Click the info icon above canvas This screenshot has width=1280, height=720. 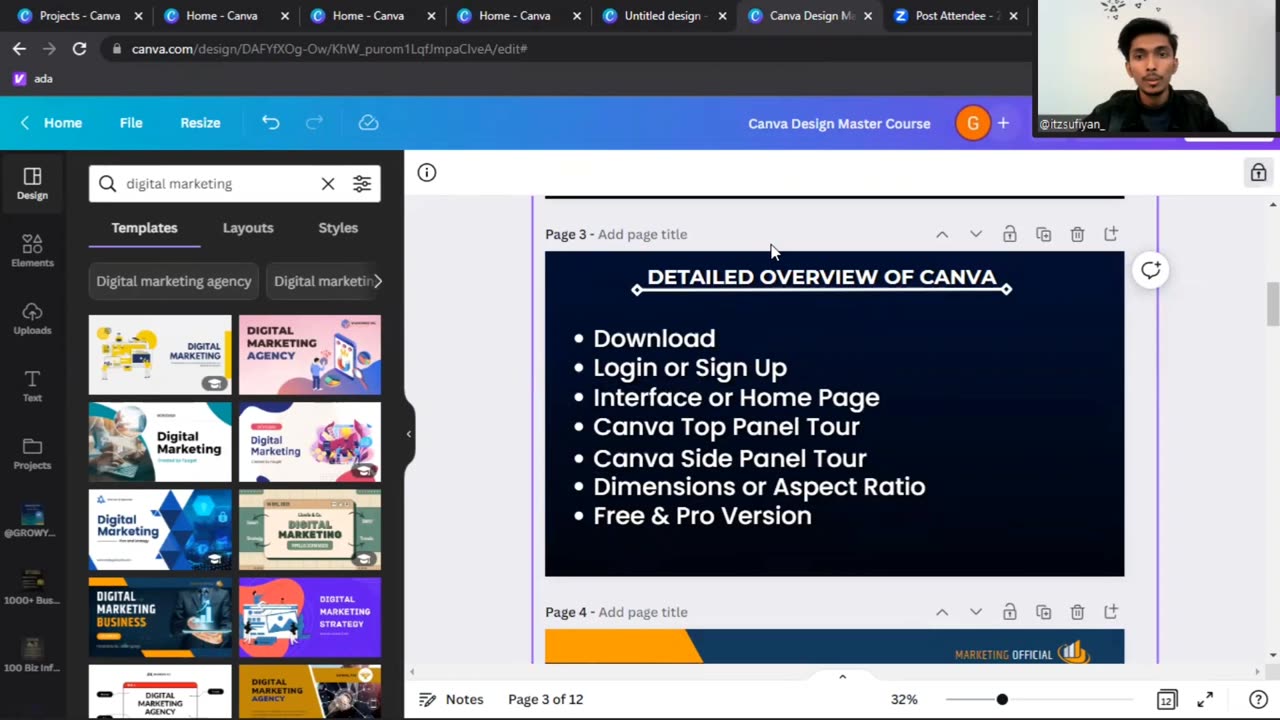click(427, 172)
